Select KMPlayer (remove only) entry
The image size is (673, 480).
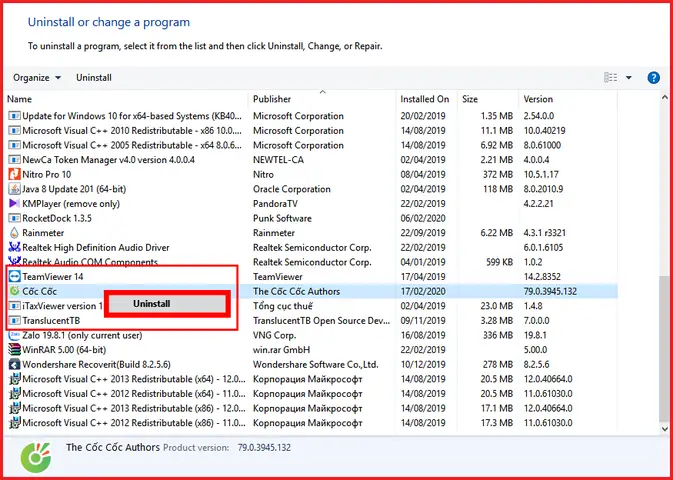[x=71, y=204]
